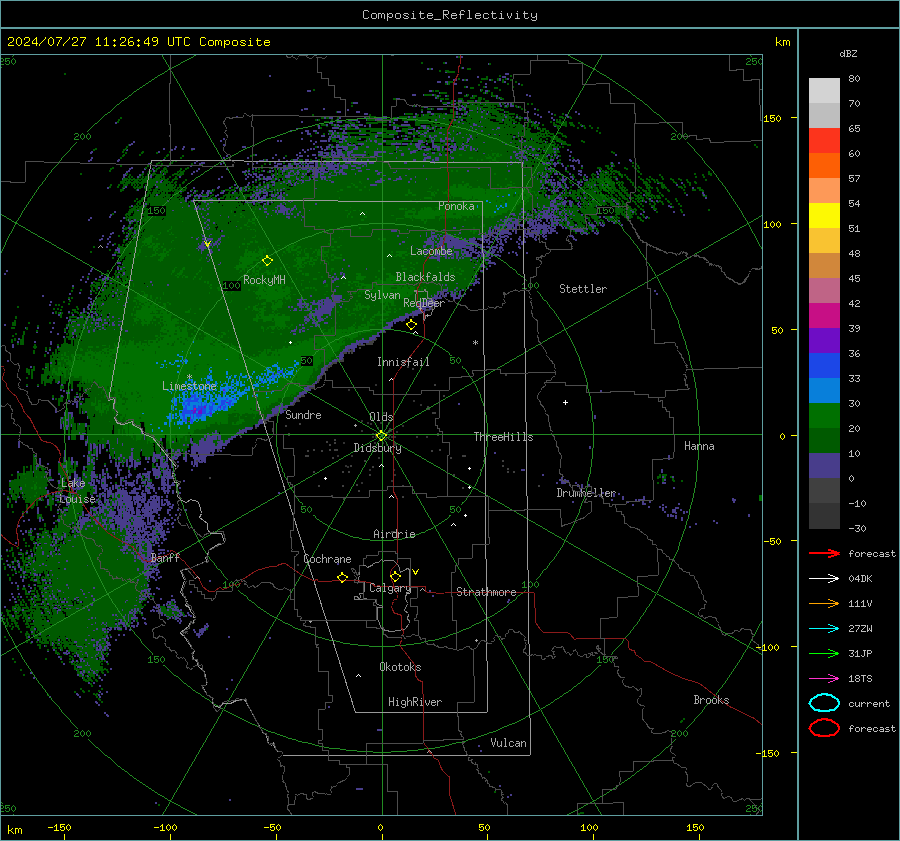
Task: Click the ThreeHills city label
Action: pos(503,437)
